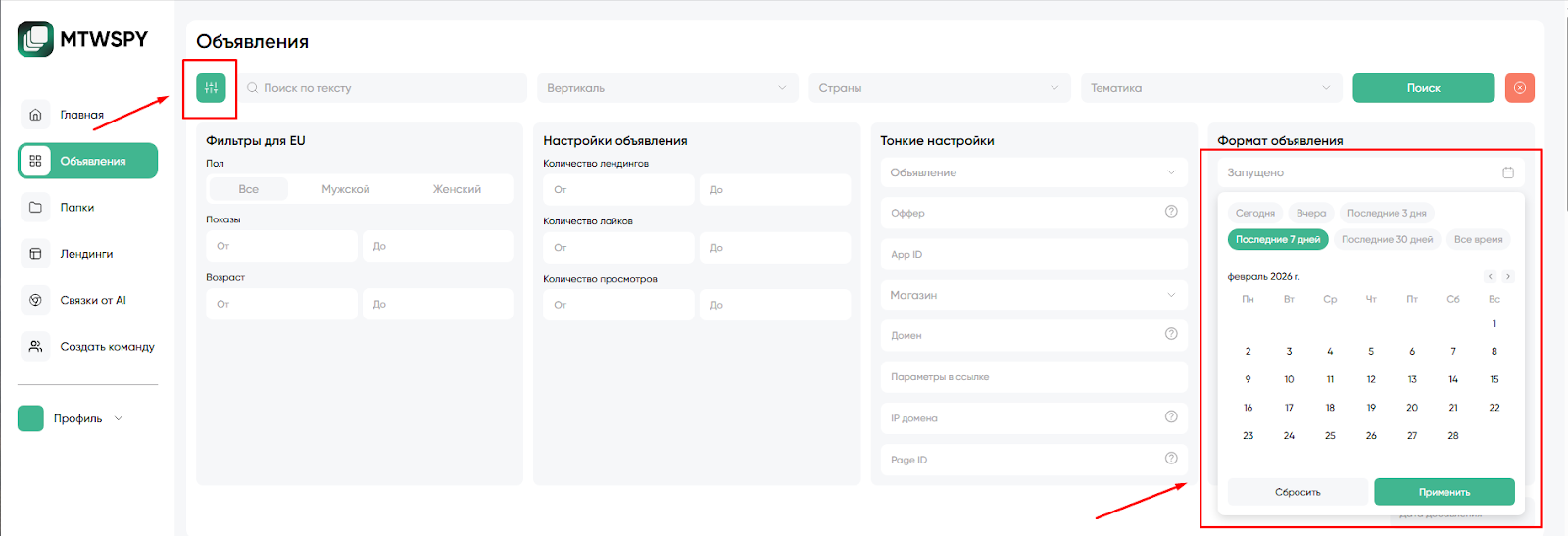Open the Тематика dropdown
This screenshot has height=536, width=1568.
point(1211,88)
